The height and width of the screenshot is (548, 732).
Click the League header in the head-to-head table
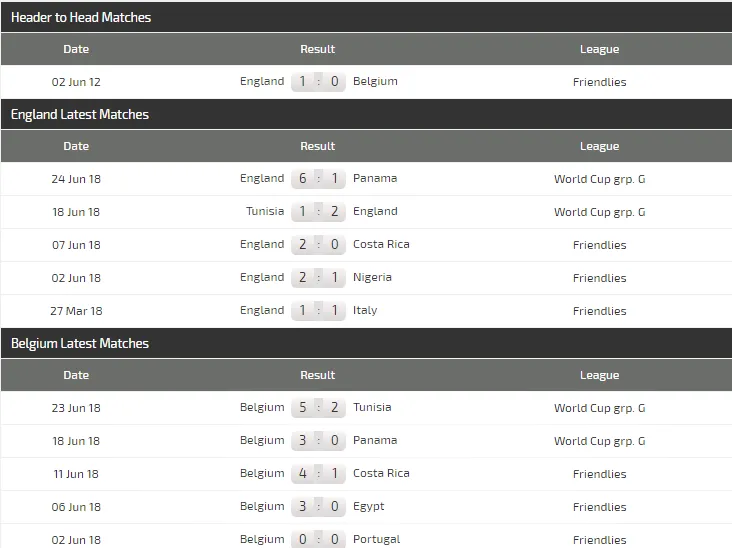click(599, 49)
